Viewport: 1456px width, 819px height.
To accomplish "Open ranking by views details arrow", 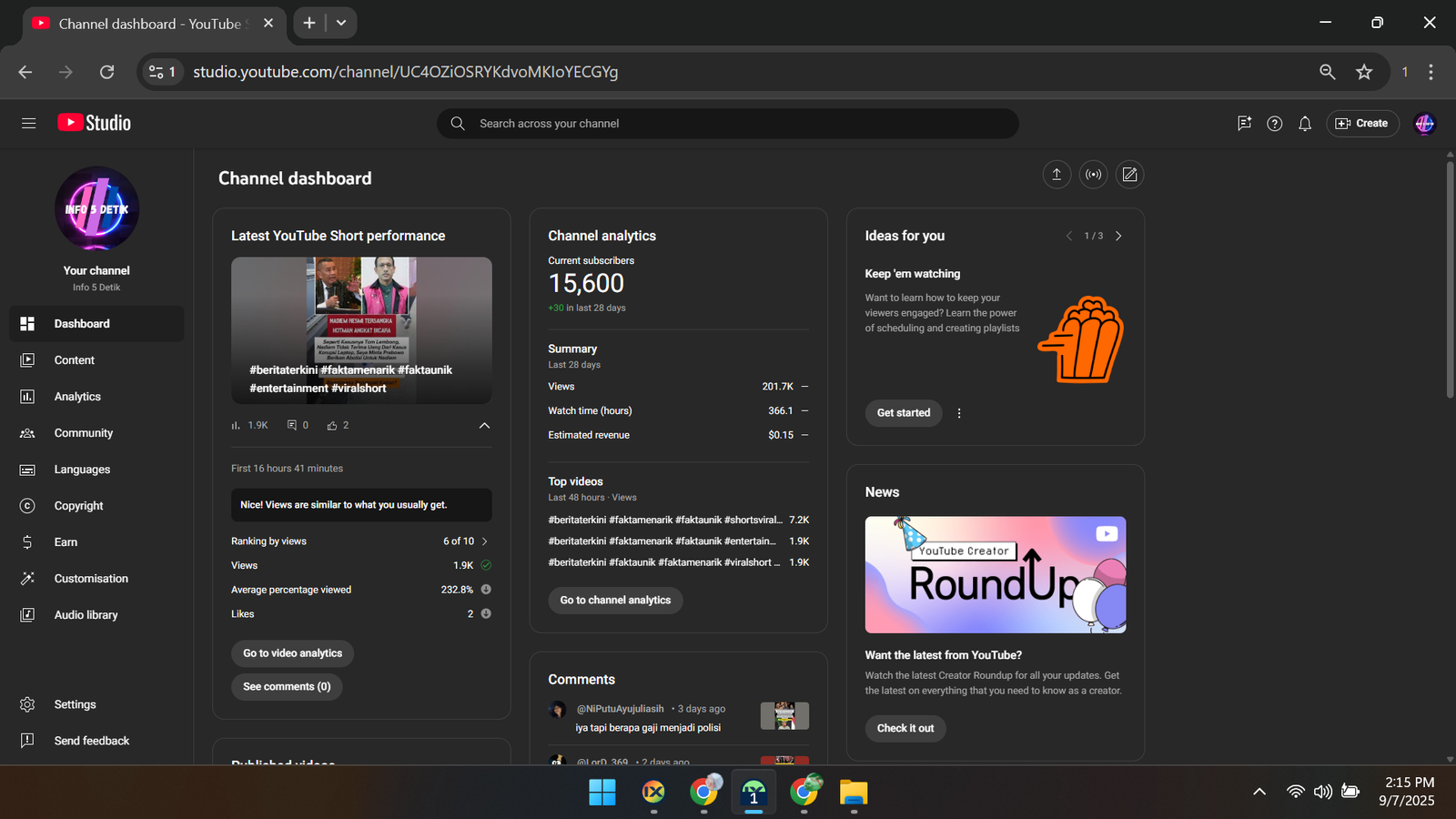I will (x=484, y=541).
